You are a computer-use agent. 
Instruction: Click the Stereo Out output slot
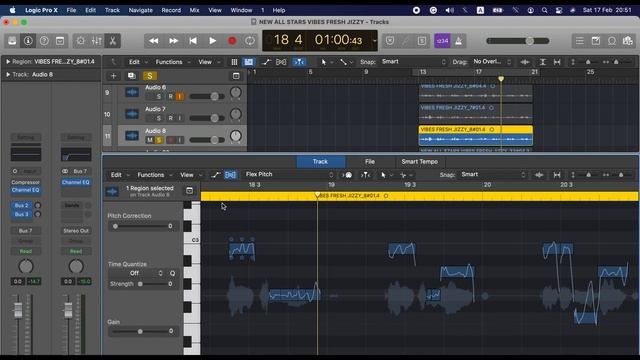(x=76, y=231)
